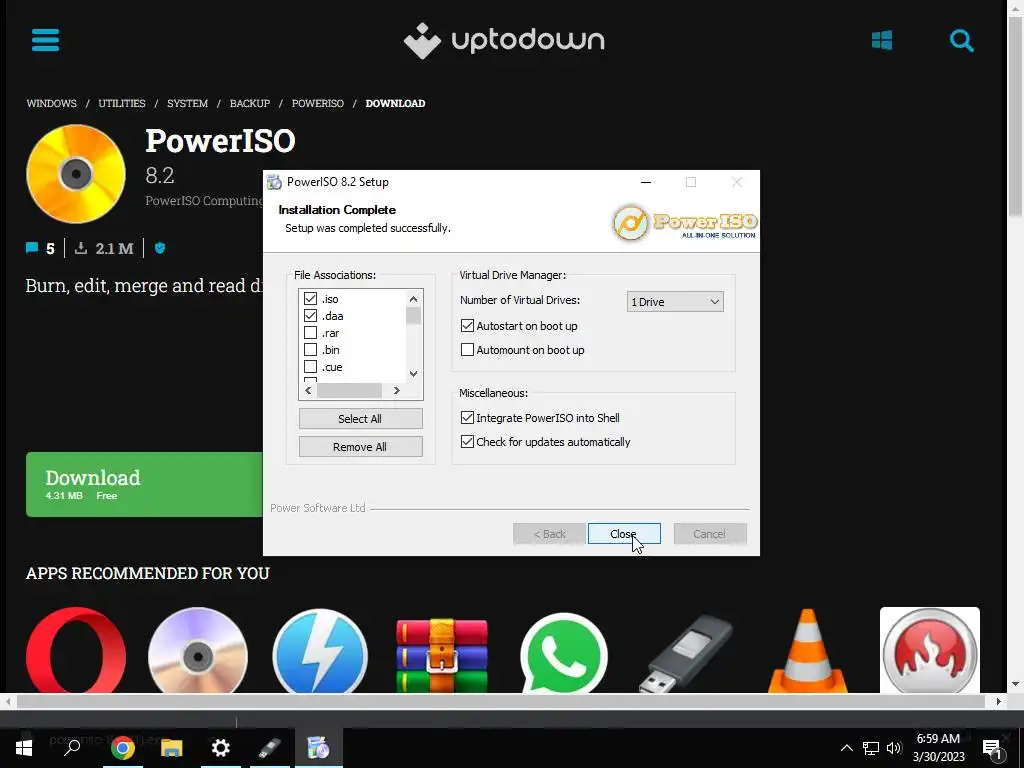Open the Number of Virtual Drives dropdown
The image size is (1024, 768).
(x=675, y=302)
